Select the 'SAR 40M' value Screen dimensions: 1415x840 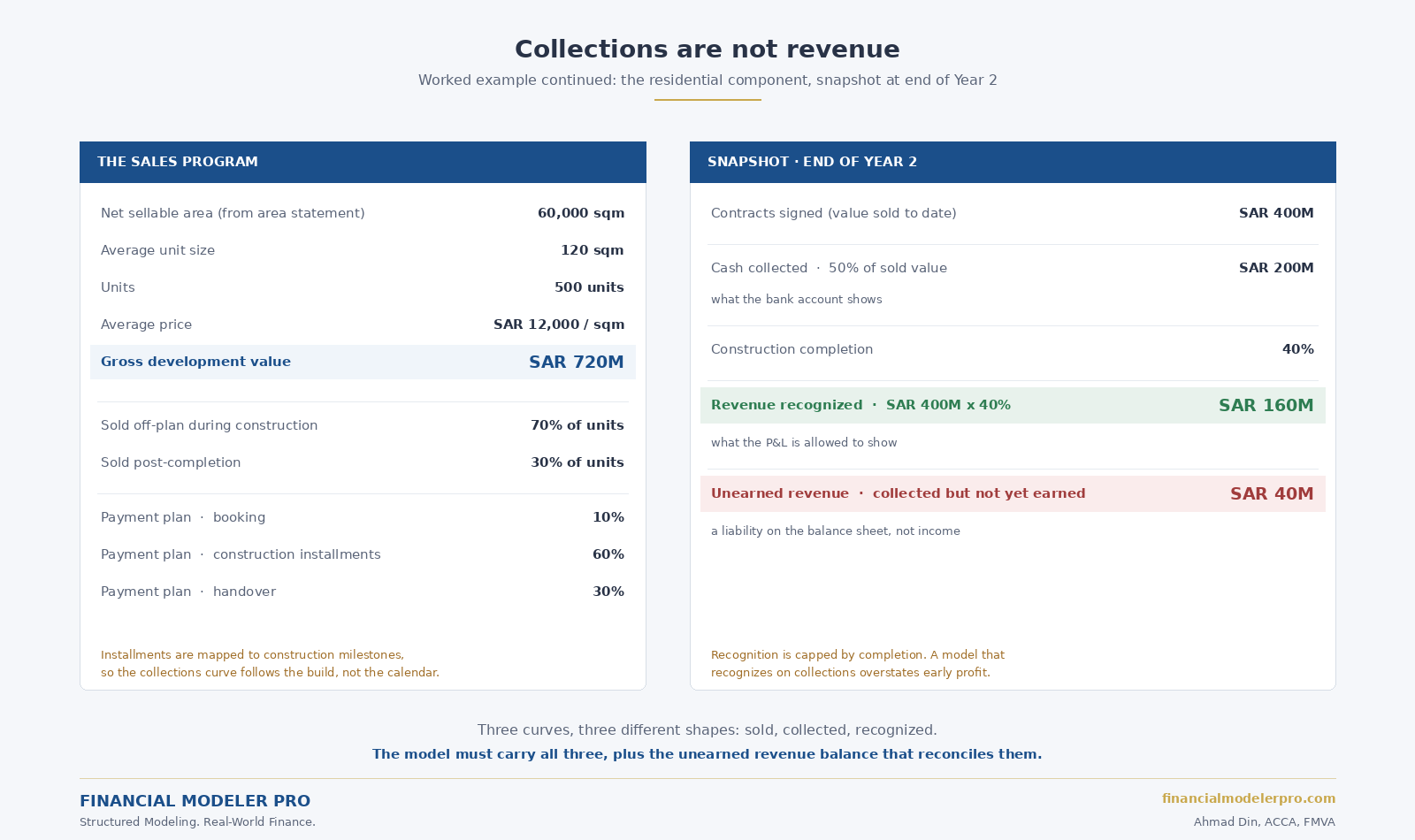coord(1272,494)
